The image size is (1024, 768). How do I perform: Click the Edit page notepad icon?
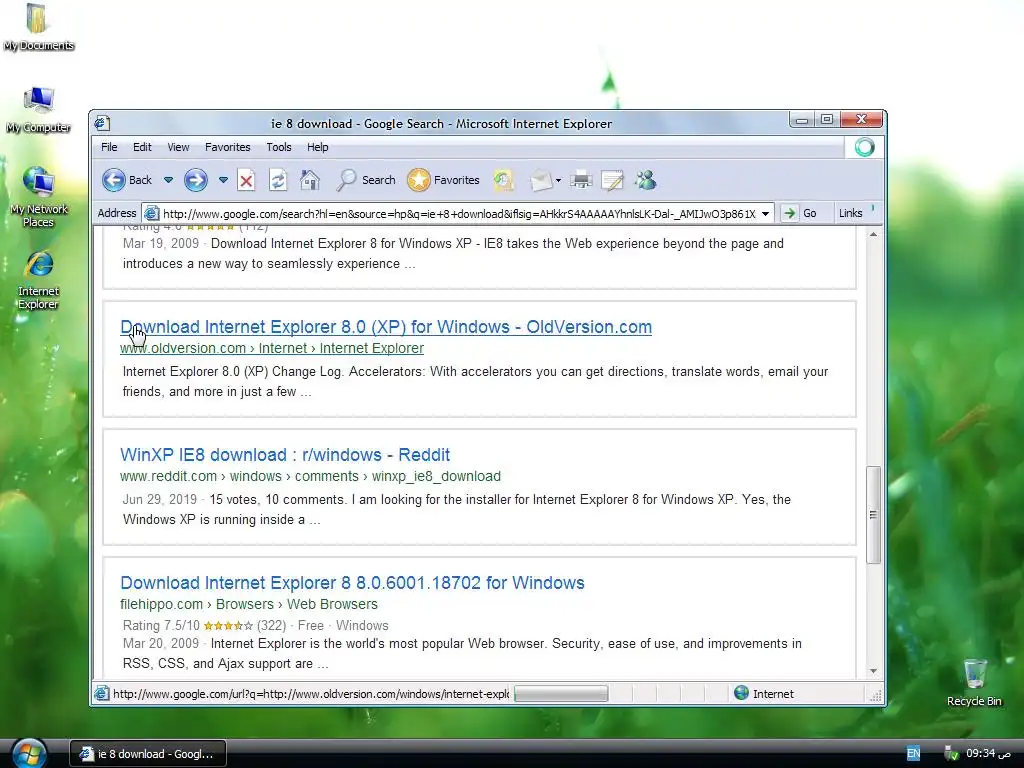[x=612, y=180]
